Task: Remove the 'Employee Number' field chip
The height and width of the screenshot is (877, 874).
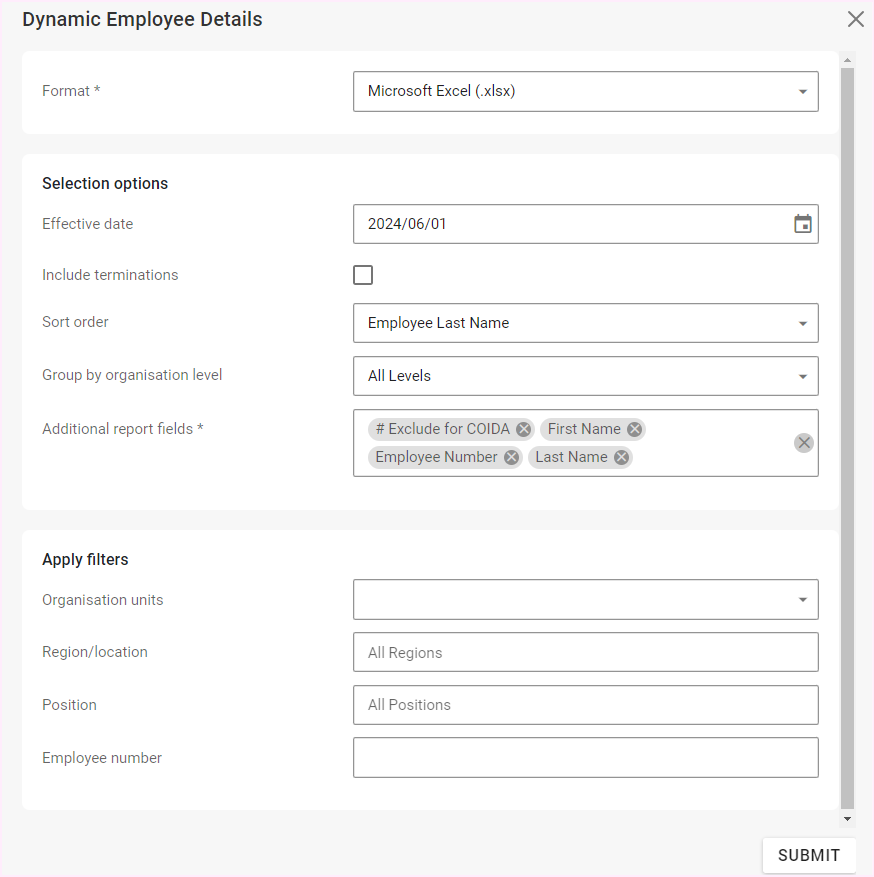Action: [x=511, y=457]
